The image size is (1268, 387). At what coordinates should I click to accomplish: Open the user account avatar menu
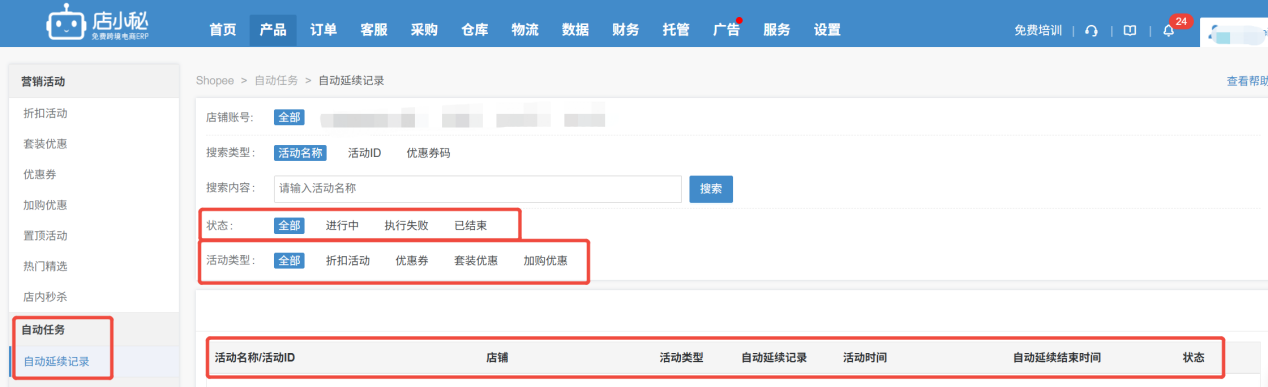click(1233, 34)
